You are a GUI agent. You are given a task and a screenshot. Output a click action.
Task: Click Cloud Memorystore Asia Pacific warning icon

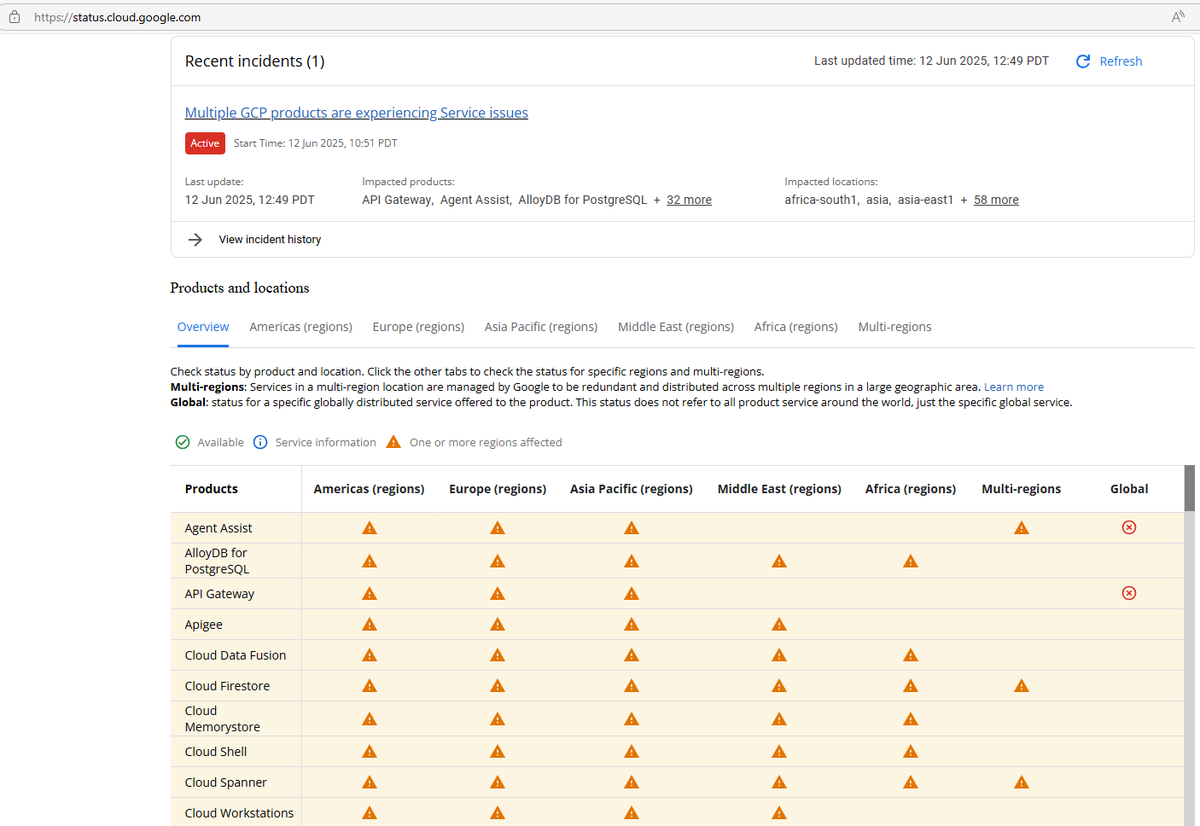click(x=631, y=719)
